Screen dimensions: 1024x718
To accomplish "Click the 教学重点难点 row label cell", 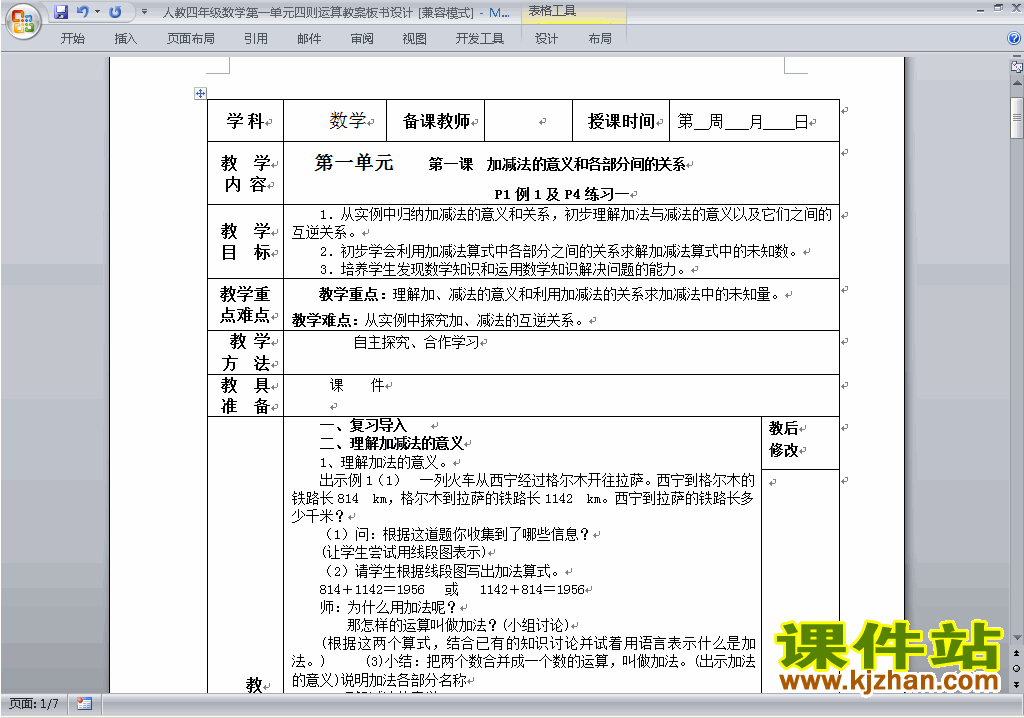I will point(246,304).
